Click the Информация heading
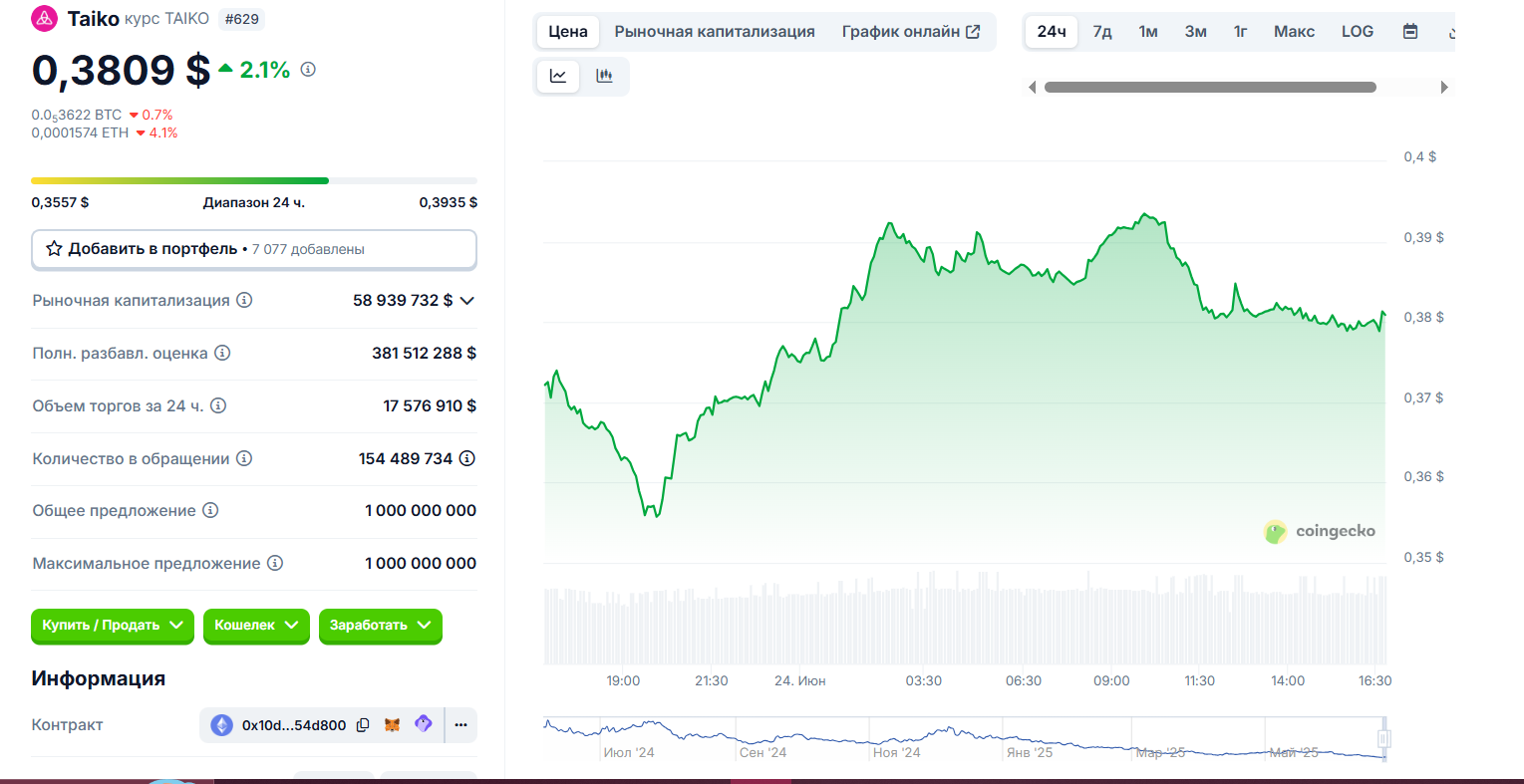This screenshot has height=784, width=1524. pyautogui.click(x=99, y=678)
